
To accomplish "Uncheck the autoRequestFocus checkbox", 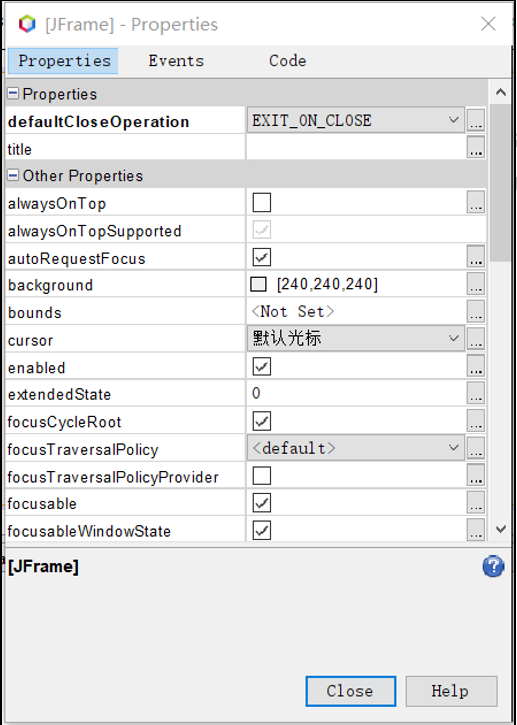I will pos(262,257).
